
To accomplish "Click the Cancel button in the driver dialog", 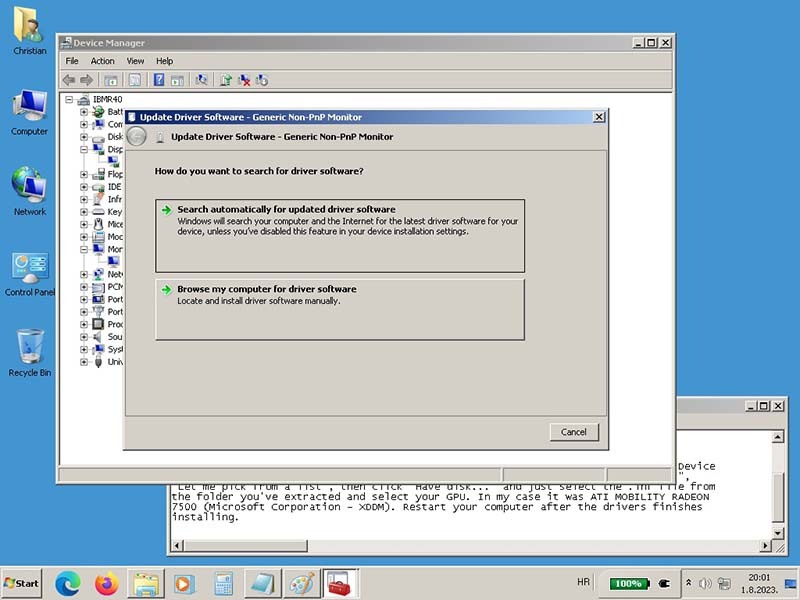I will (x=574, y=432).
